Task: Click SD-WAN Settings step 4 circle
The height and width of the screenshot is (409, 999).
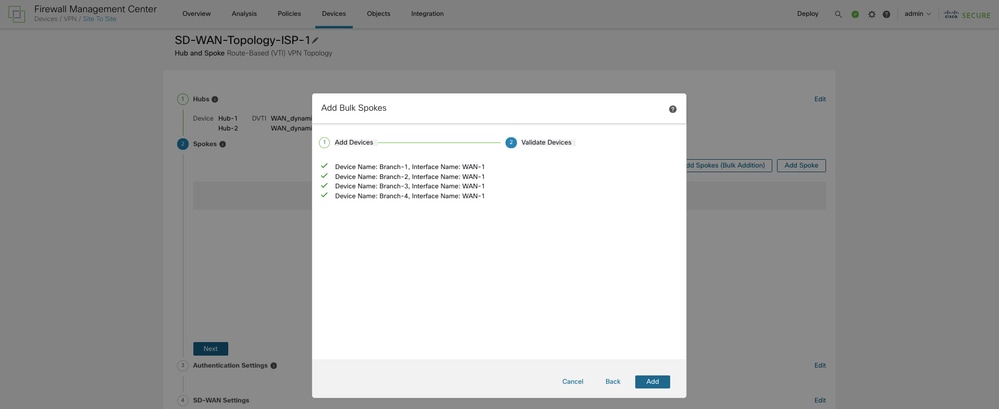Action: [183, 400]
